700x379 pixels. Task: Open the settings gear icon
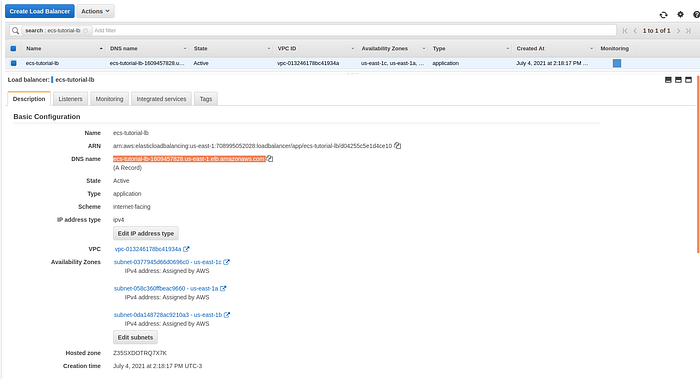680,14
